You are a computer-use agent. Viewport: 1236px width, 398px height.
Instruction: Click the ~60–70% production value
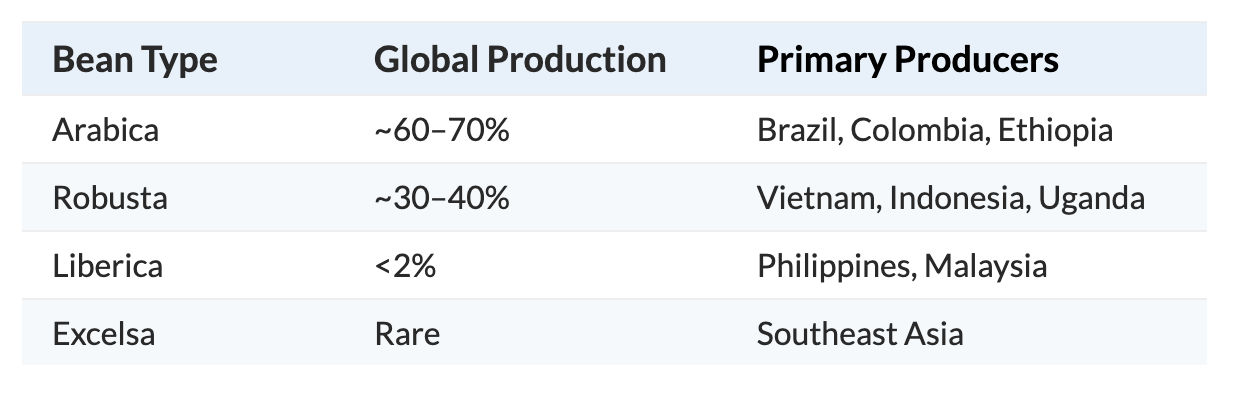click(x=442, y=130)
